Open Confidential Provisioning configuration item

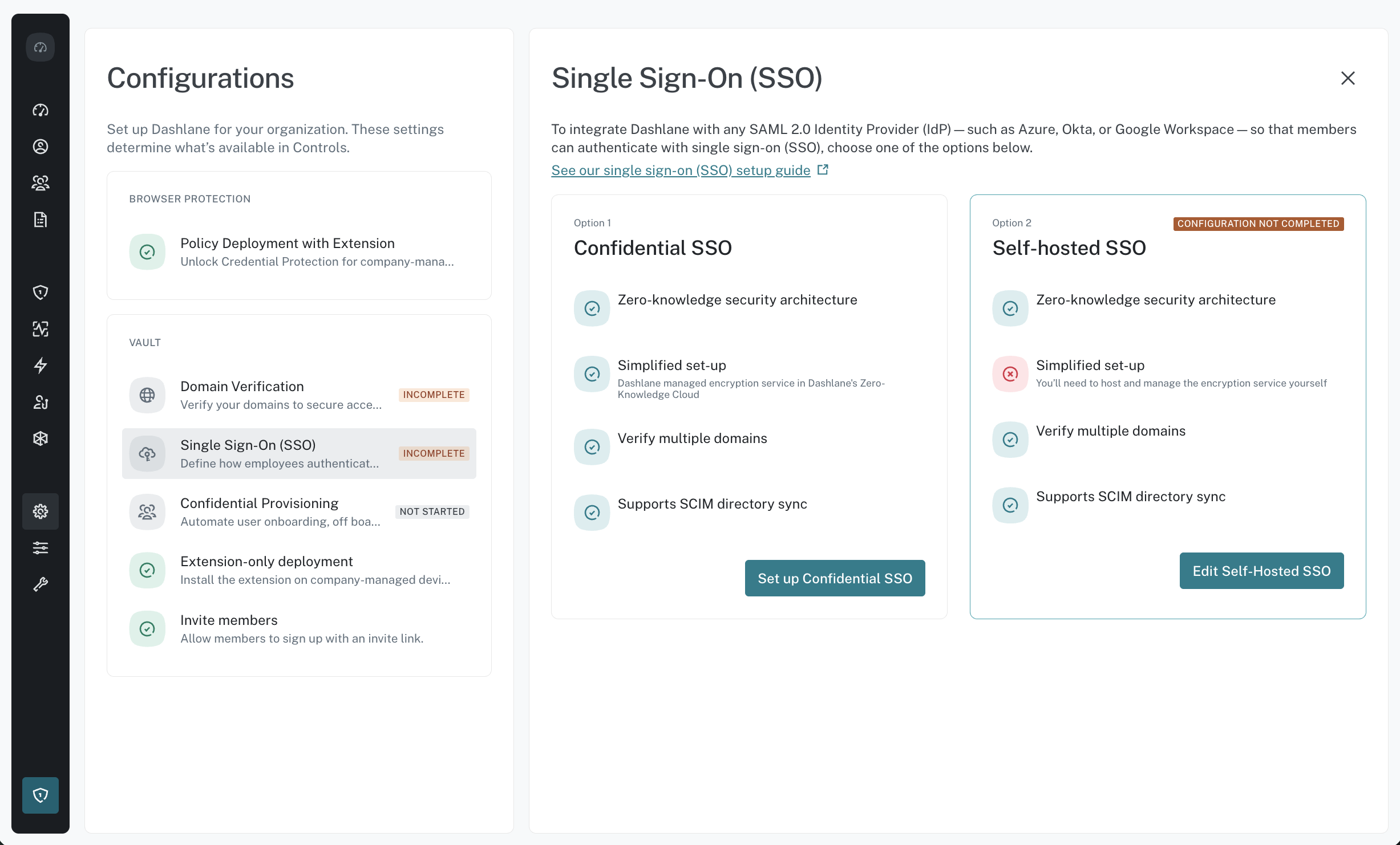pyautogui.click(x=299, y=512)
